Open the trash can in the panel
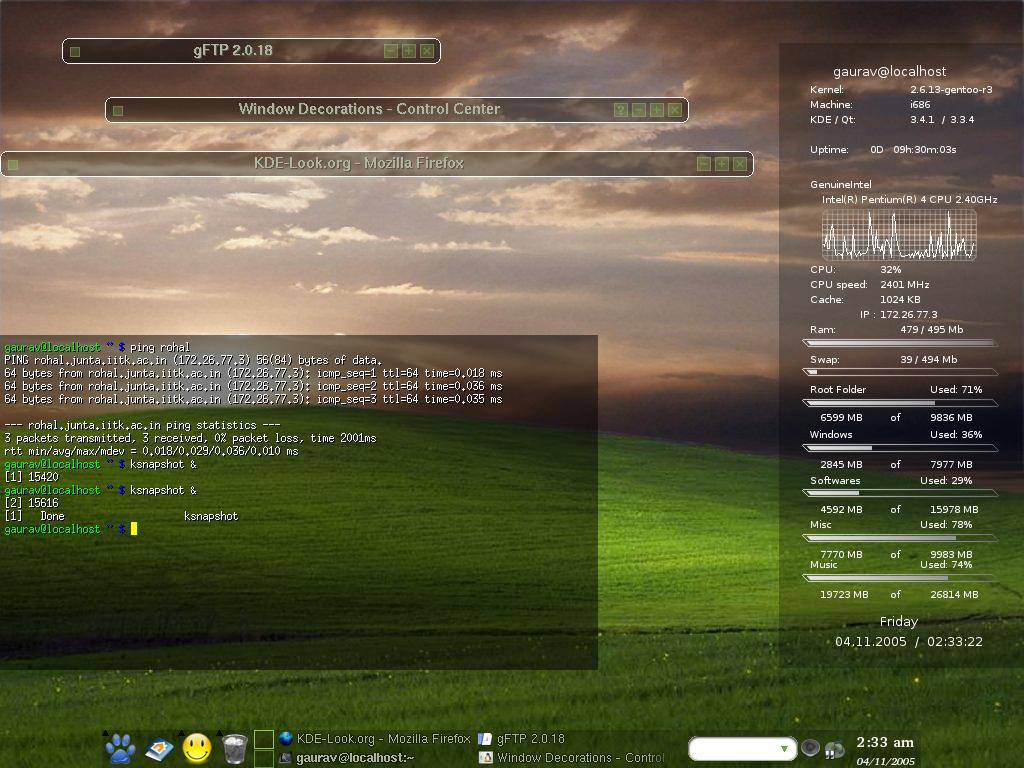 (x=234, y=748)
